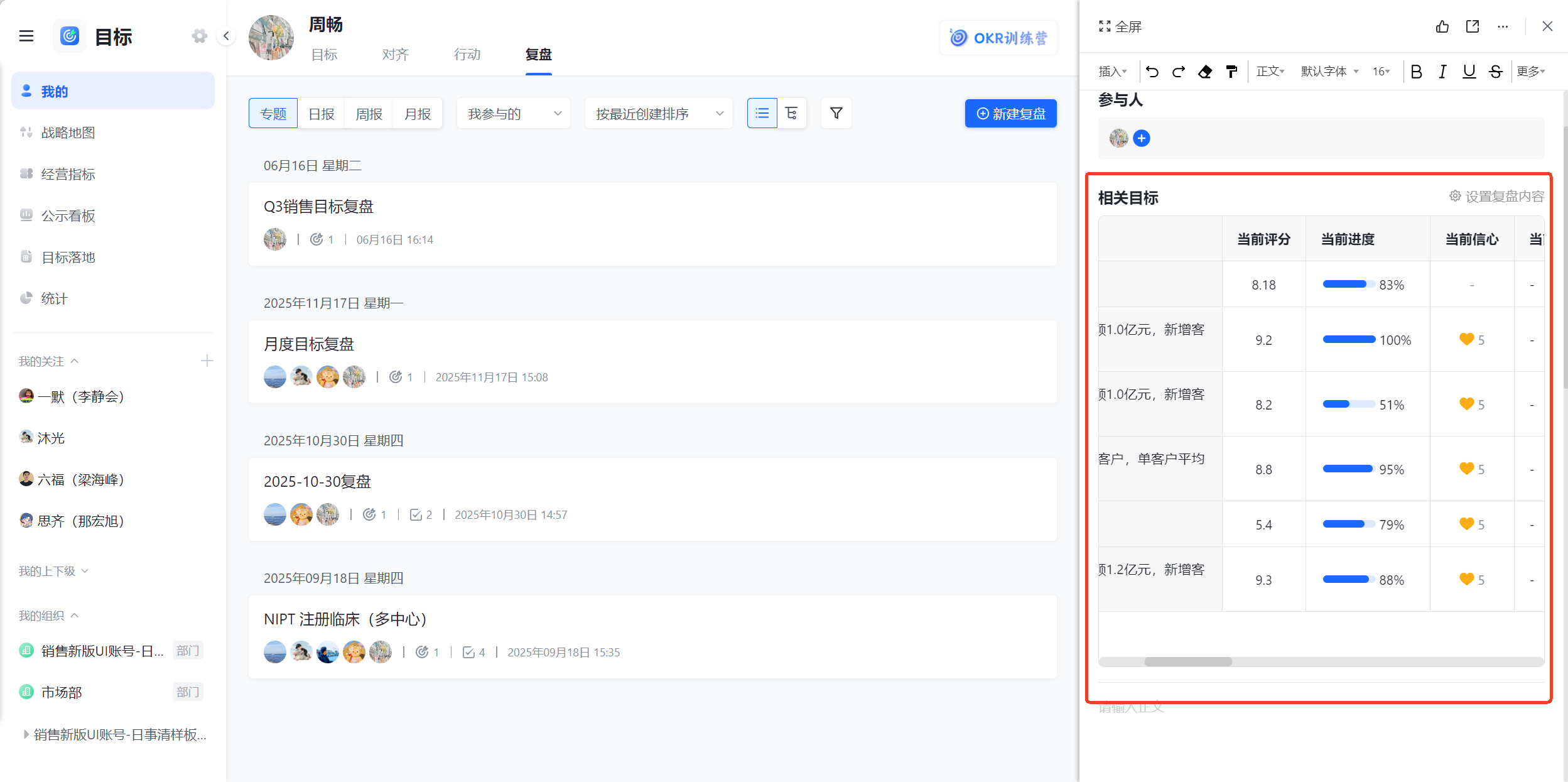Viewport: 1568px width, 782px height.
Task: Select the 复盘 tab
Action: click(539, 55)
